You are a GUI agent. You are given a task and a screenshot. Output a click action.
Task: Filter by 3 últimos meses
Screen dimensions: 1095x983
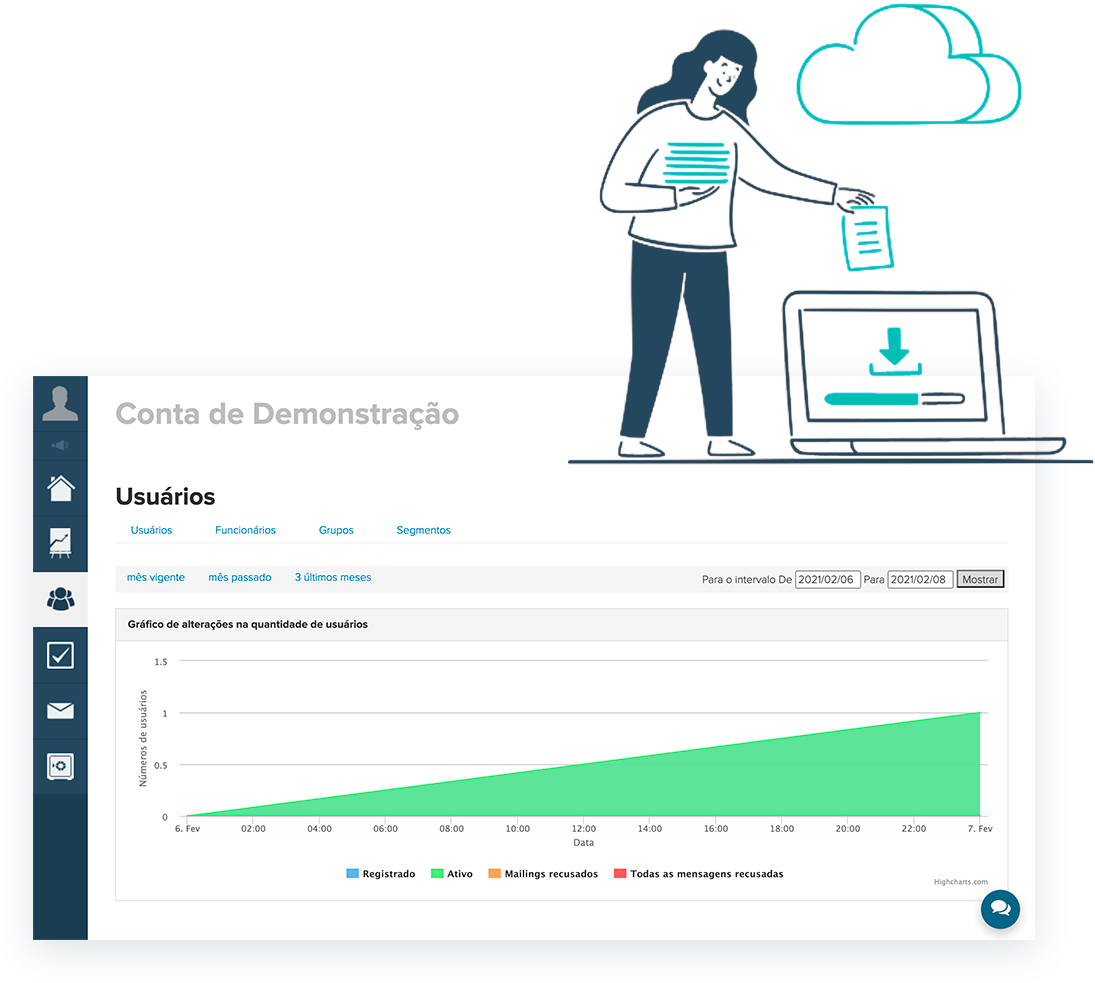[332, 577]
